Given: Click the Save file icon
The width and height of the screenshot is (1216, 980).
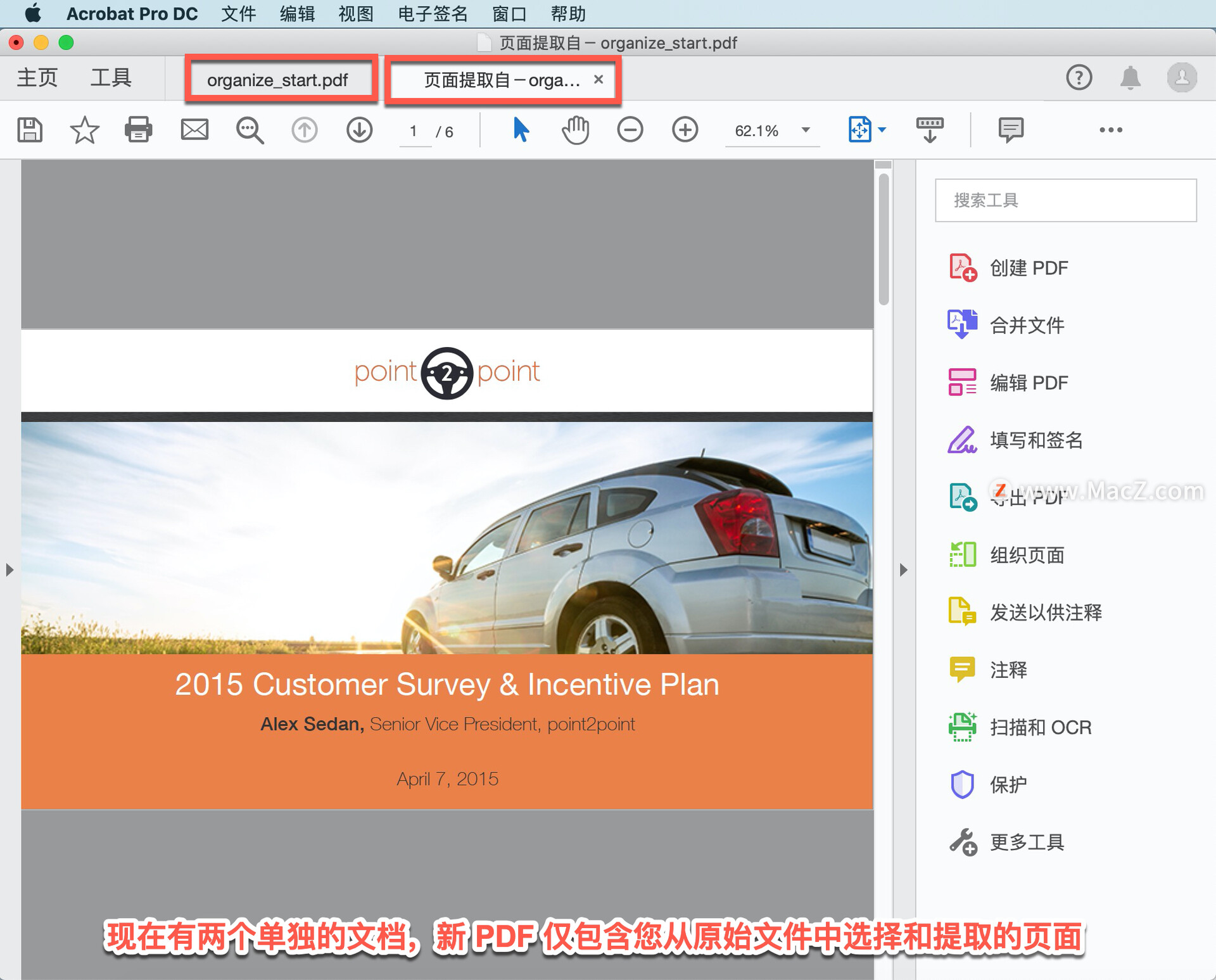Looking at the screenshot, I should coord(30,130).
